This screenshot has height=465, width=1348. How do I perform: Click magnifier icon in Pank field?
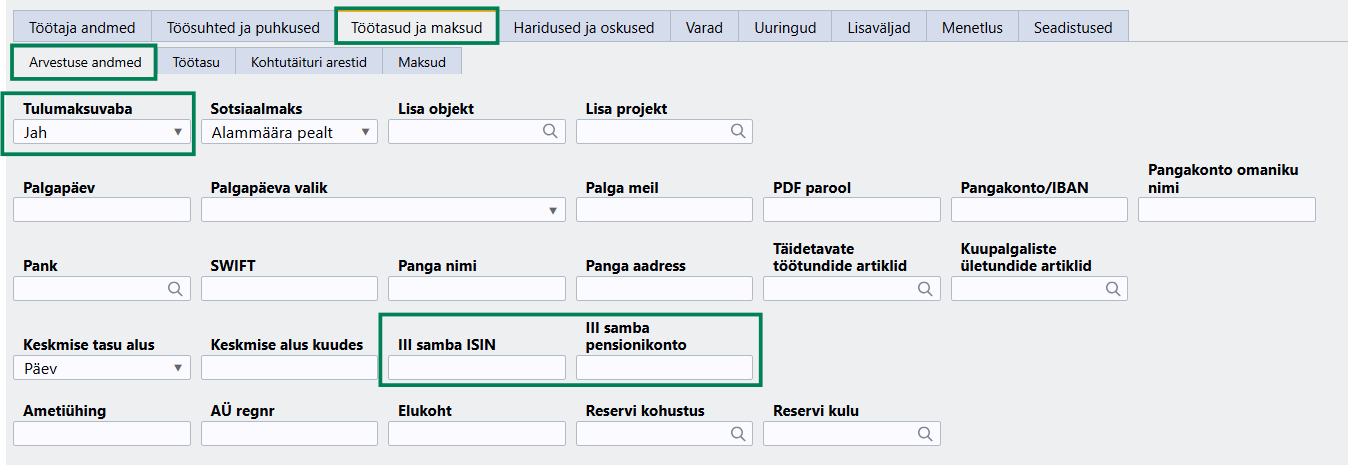[x=175, y=289]
